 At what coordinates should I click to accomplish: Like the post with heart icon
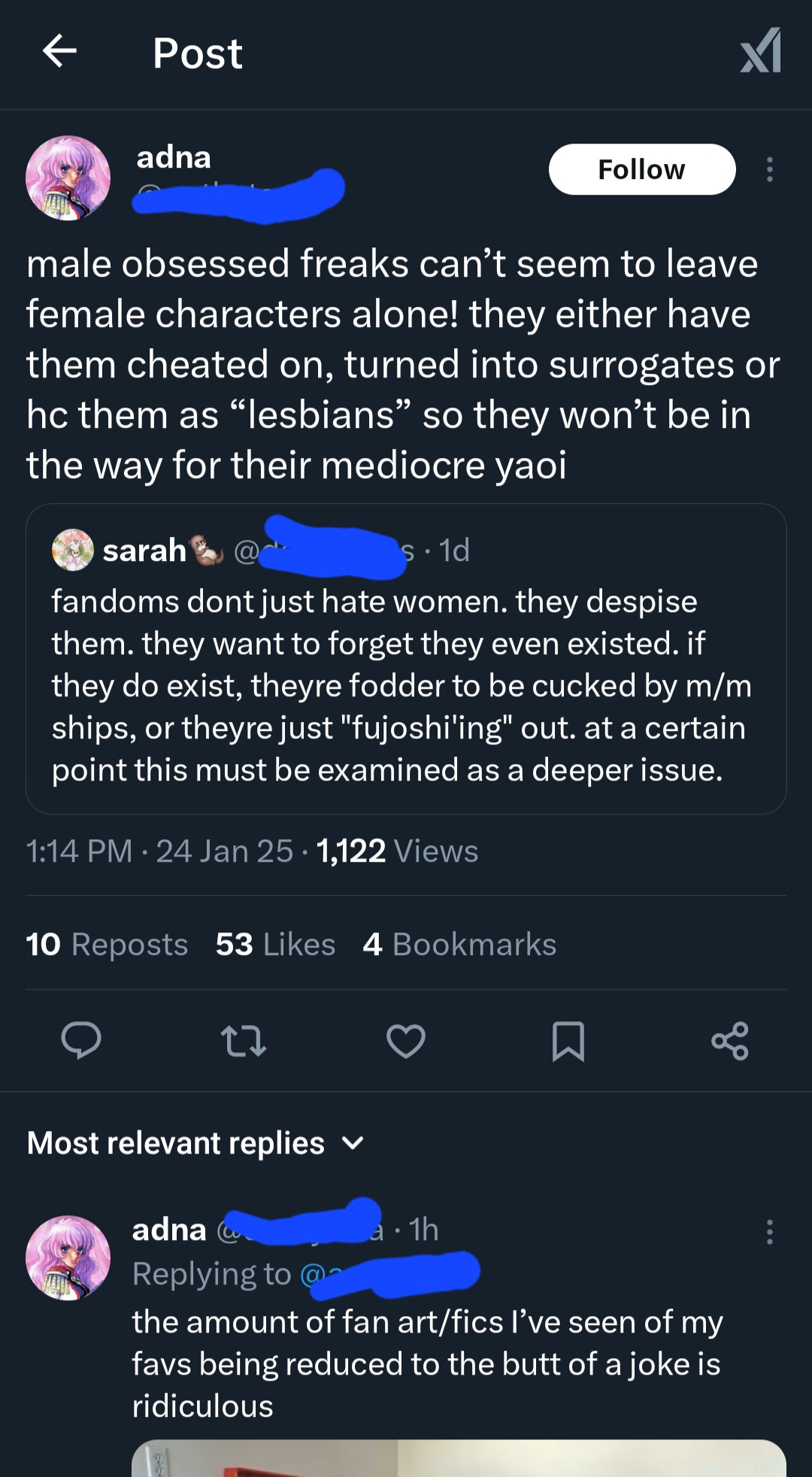(x=406, y=1041)
